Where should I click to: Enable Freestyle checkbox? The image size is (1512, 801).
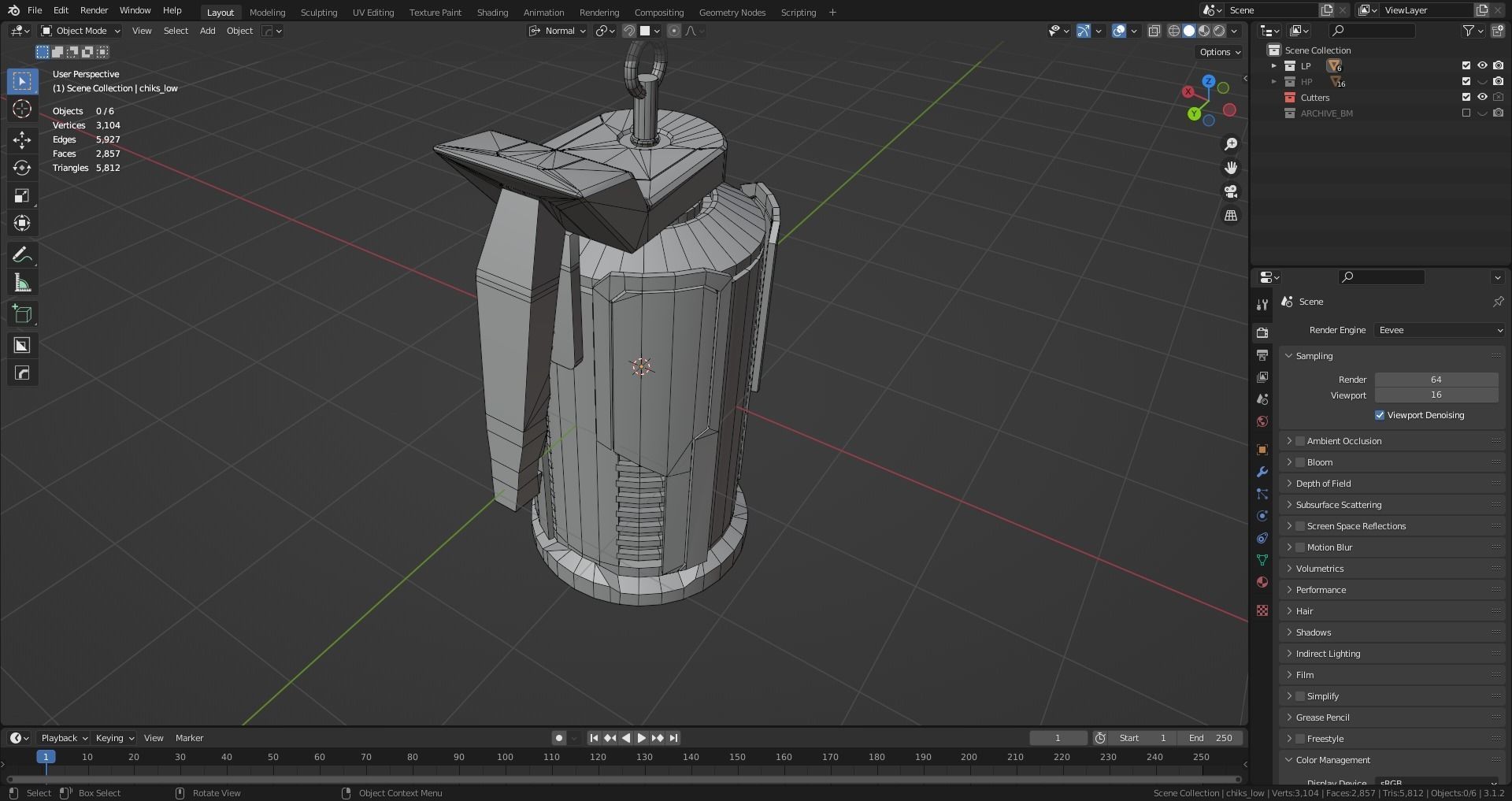(1300, 739)
